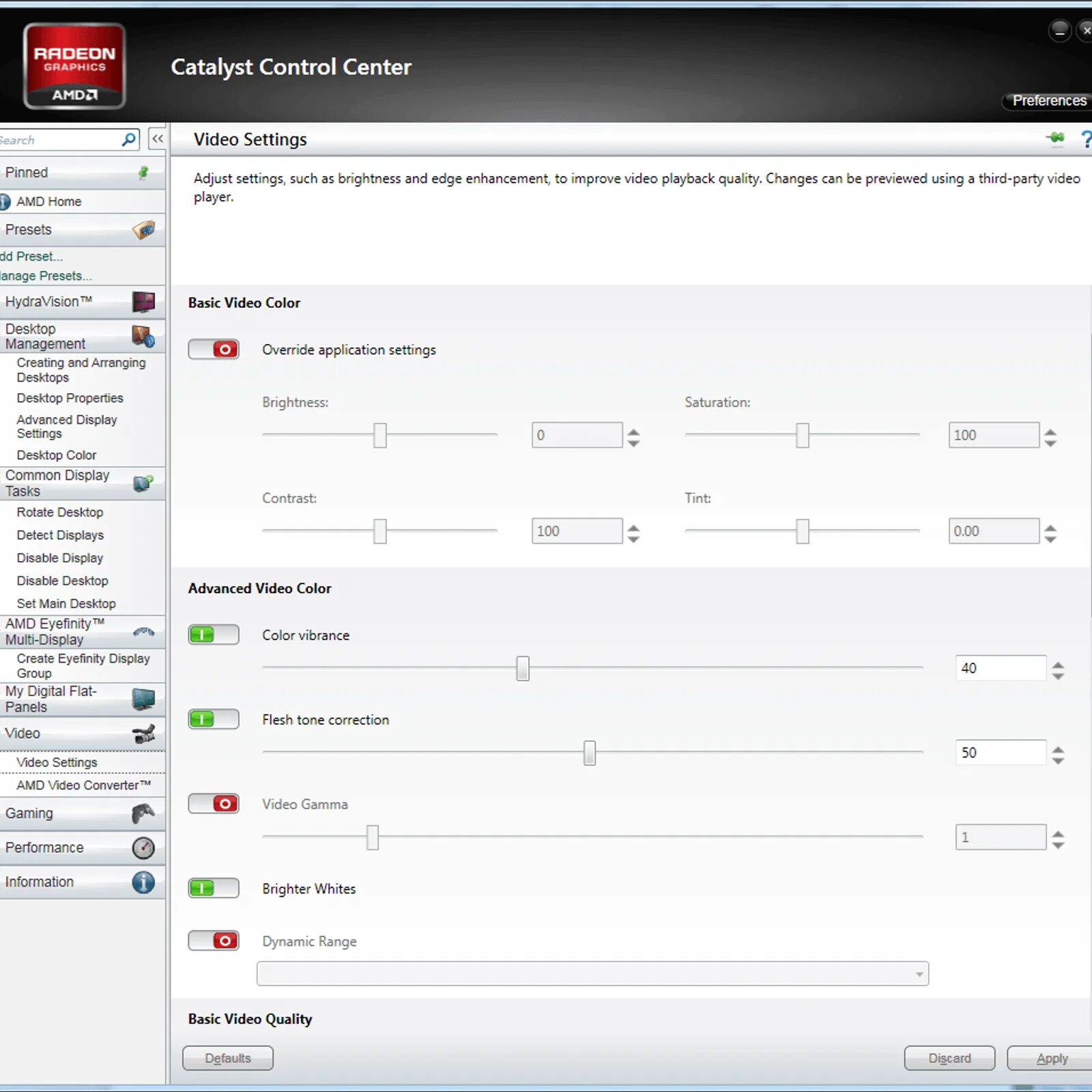Expand the Performance section
Image resolution: width=1092 pixels, height=1092 pixels.
(x=82, y=848)
